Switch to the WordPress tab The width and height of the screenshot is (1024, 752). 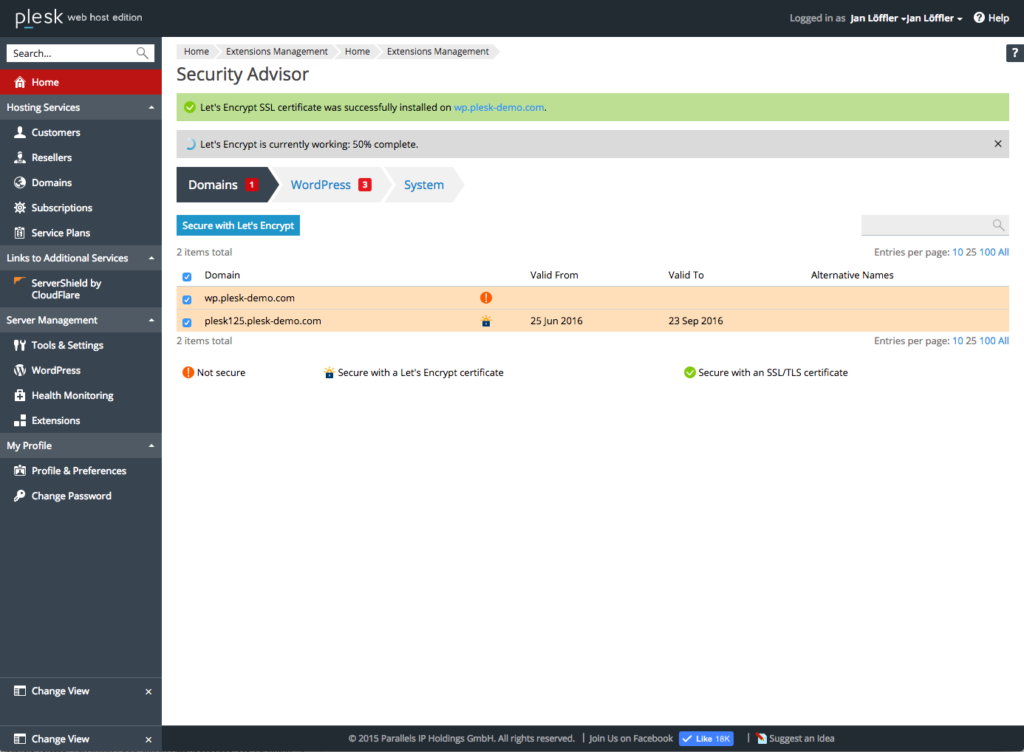click(330, 185)
